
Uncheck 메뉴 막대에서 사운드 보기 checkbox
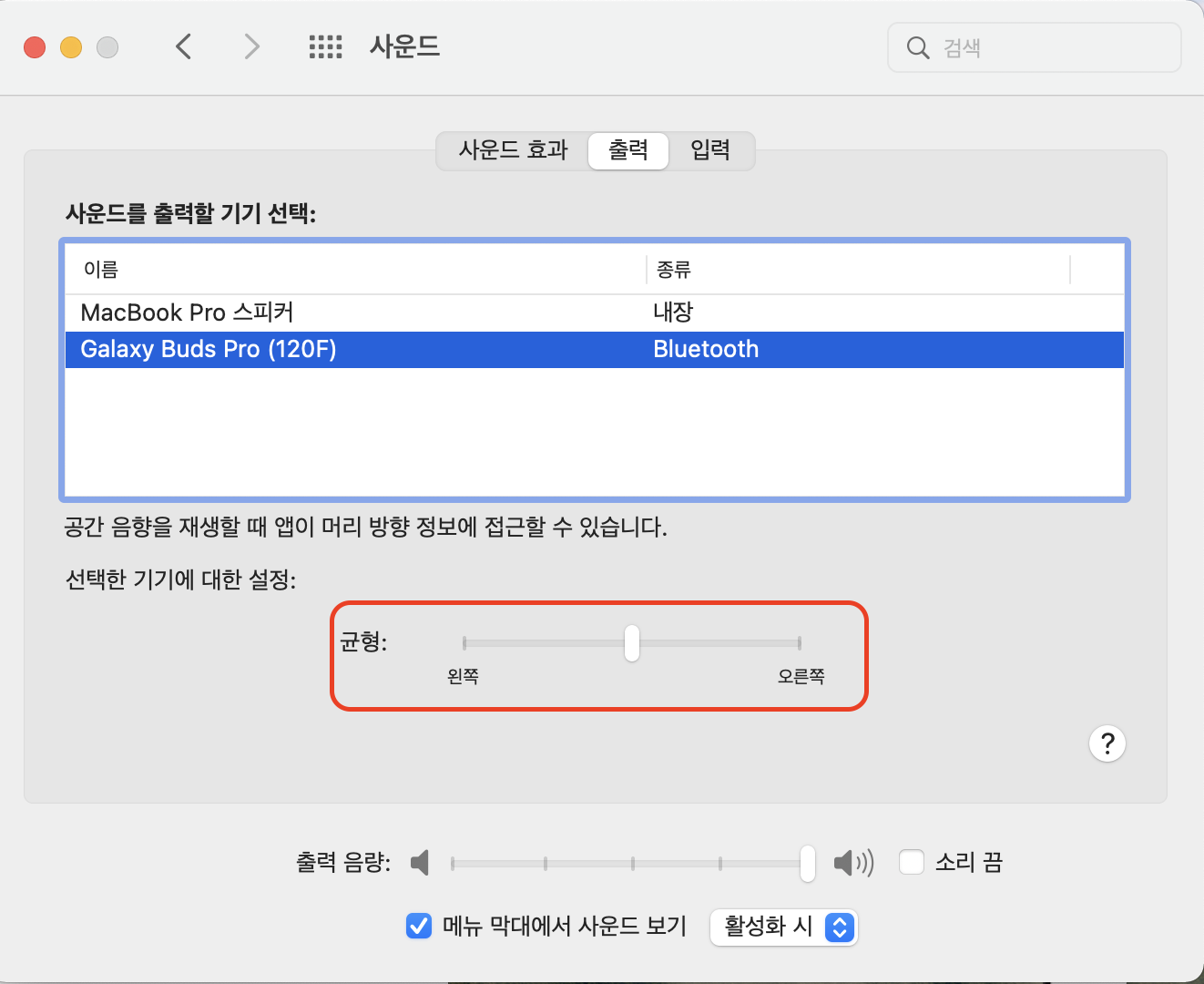tap(418, 927)
